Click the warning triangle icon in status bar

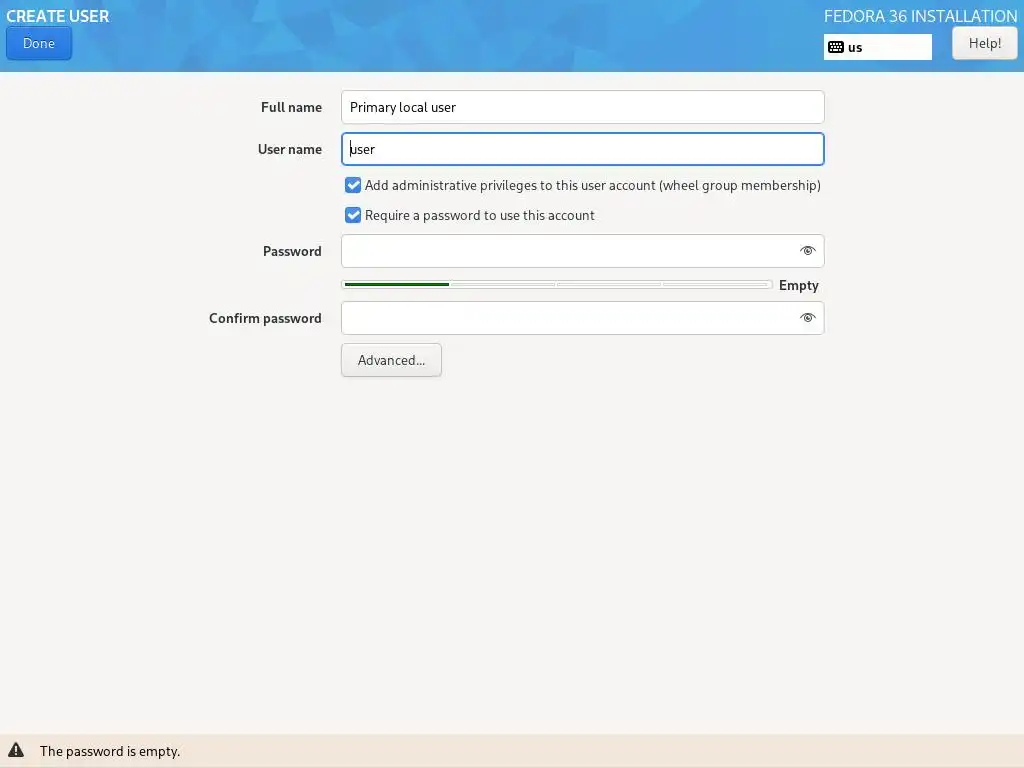(x=16, y=750)
